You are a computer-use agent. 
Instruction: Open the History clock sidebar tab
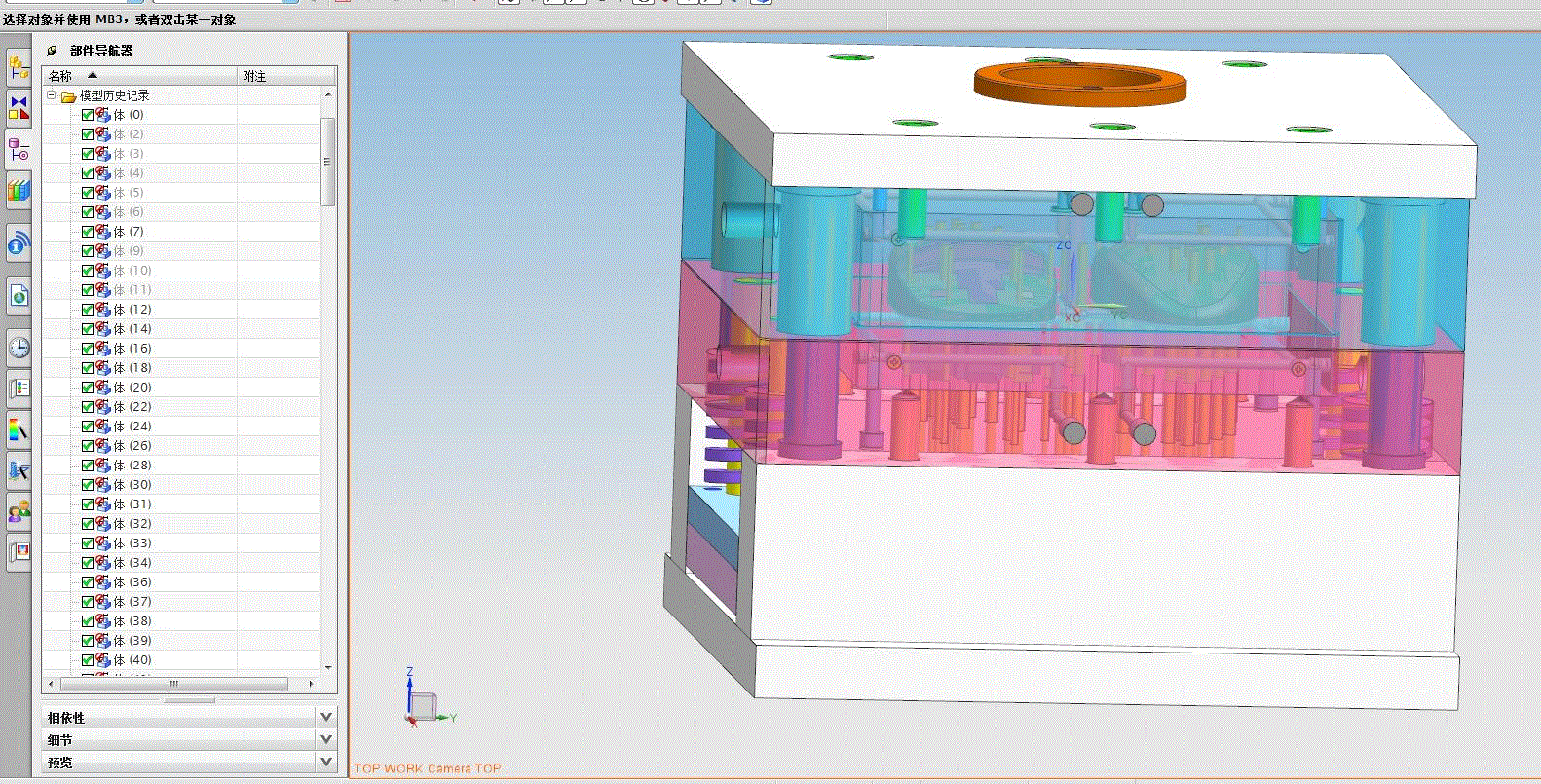(19, 347)
